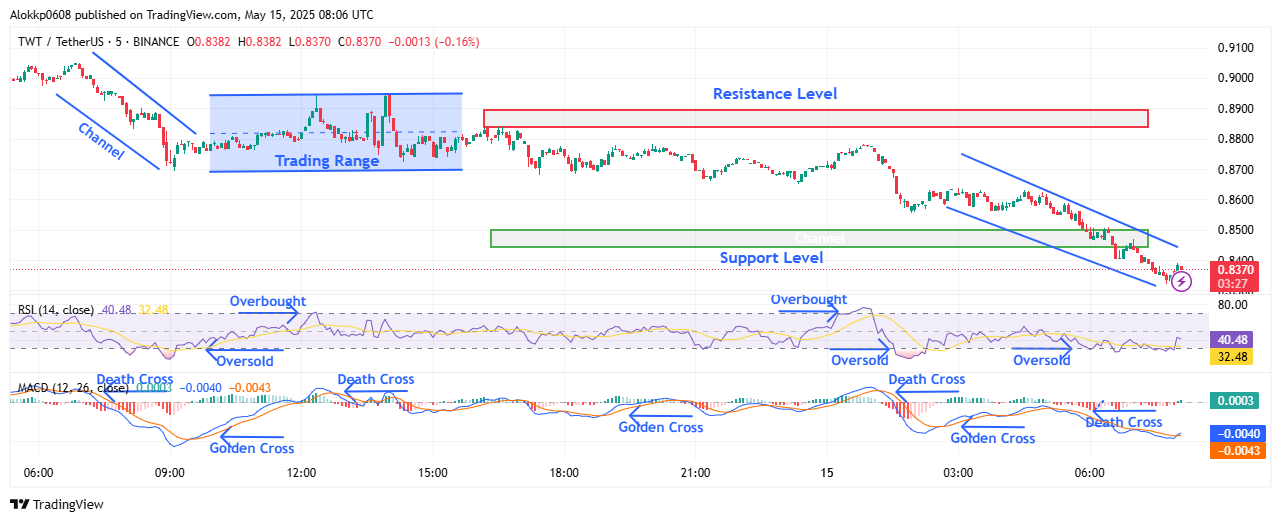
Task: Click the 0.8400 price scale label
Action: click(x=1235, y=259)
